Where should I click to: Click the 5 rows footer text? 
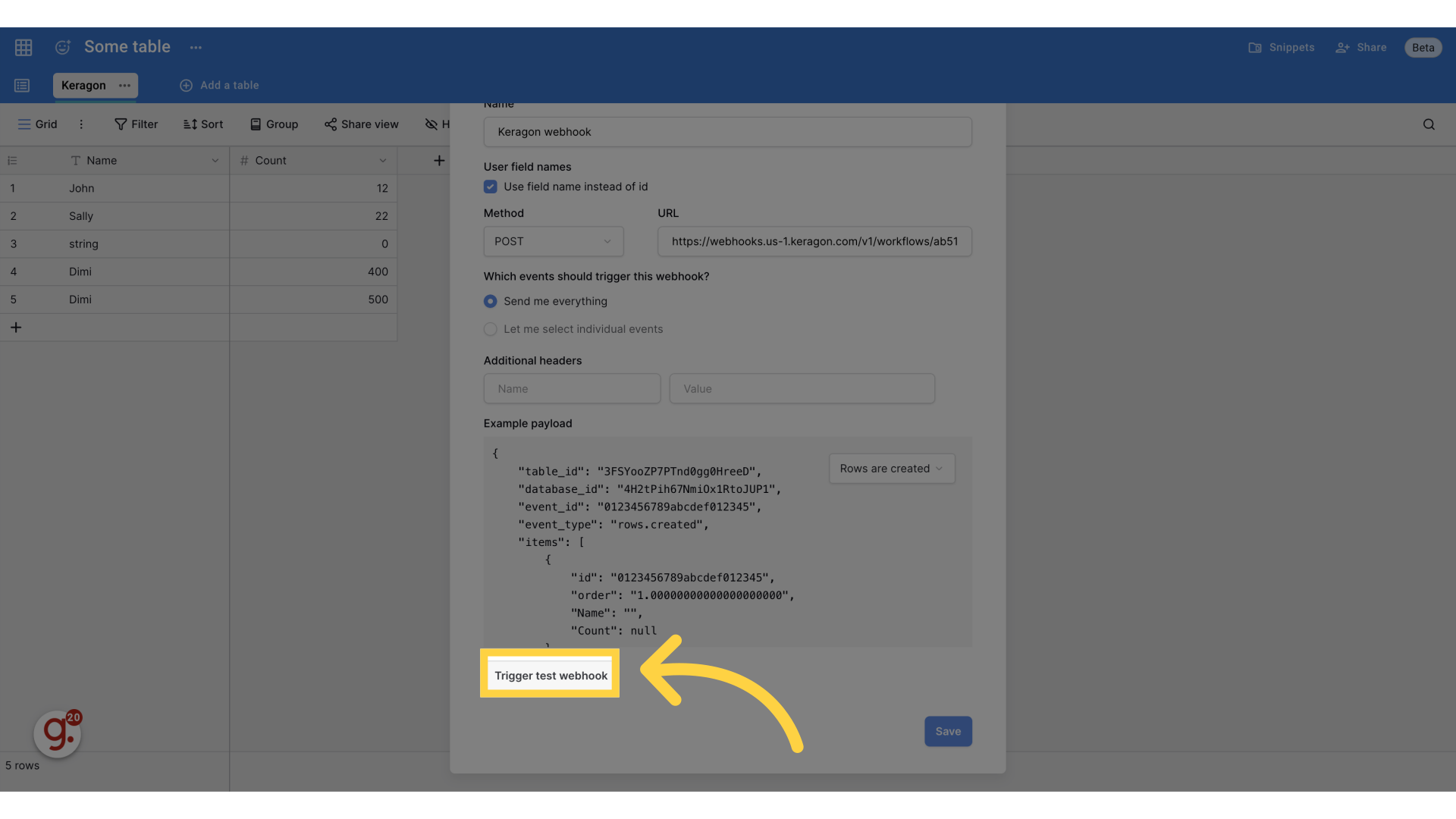point(22,765)
